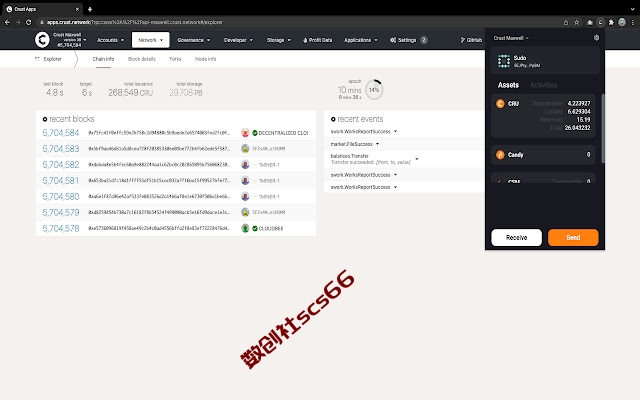Viewport: 640px width, 400px height.
Task: Click the Send button
Action: (573, 238)
